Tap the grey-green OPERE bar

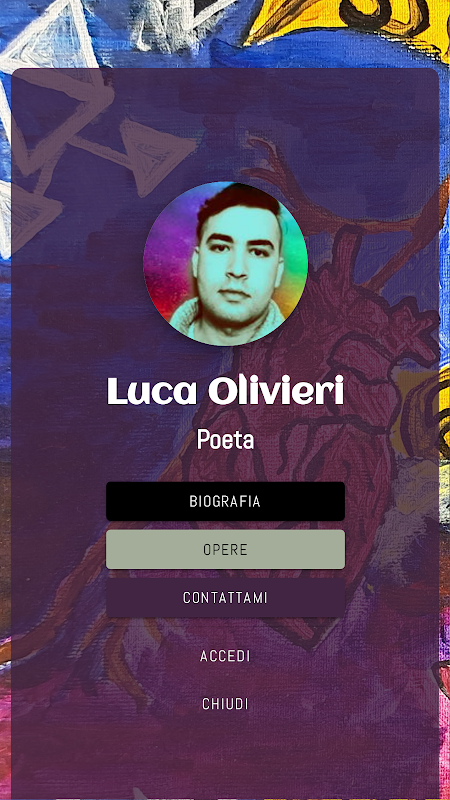(x=226, y=549)
